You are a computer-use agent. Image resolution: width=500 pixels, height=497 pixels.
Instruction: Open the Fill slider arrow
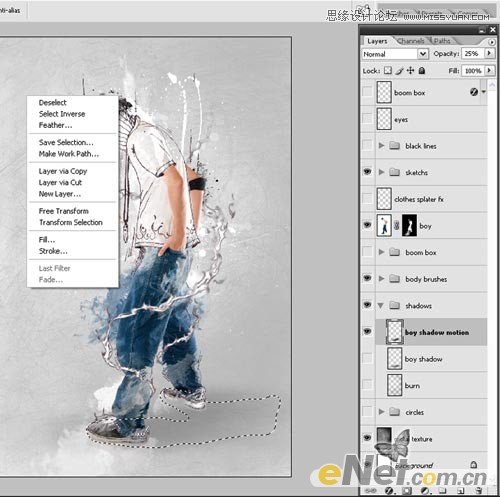pyautogui.click(x=489, y=70)
